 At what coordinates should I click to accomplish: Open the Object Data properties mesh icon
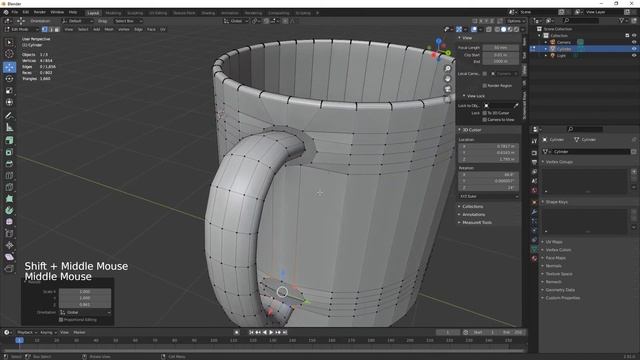[534, 249]
